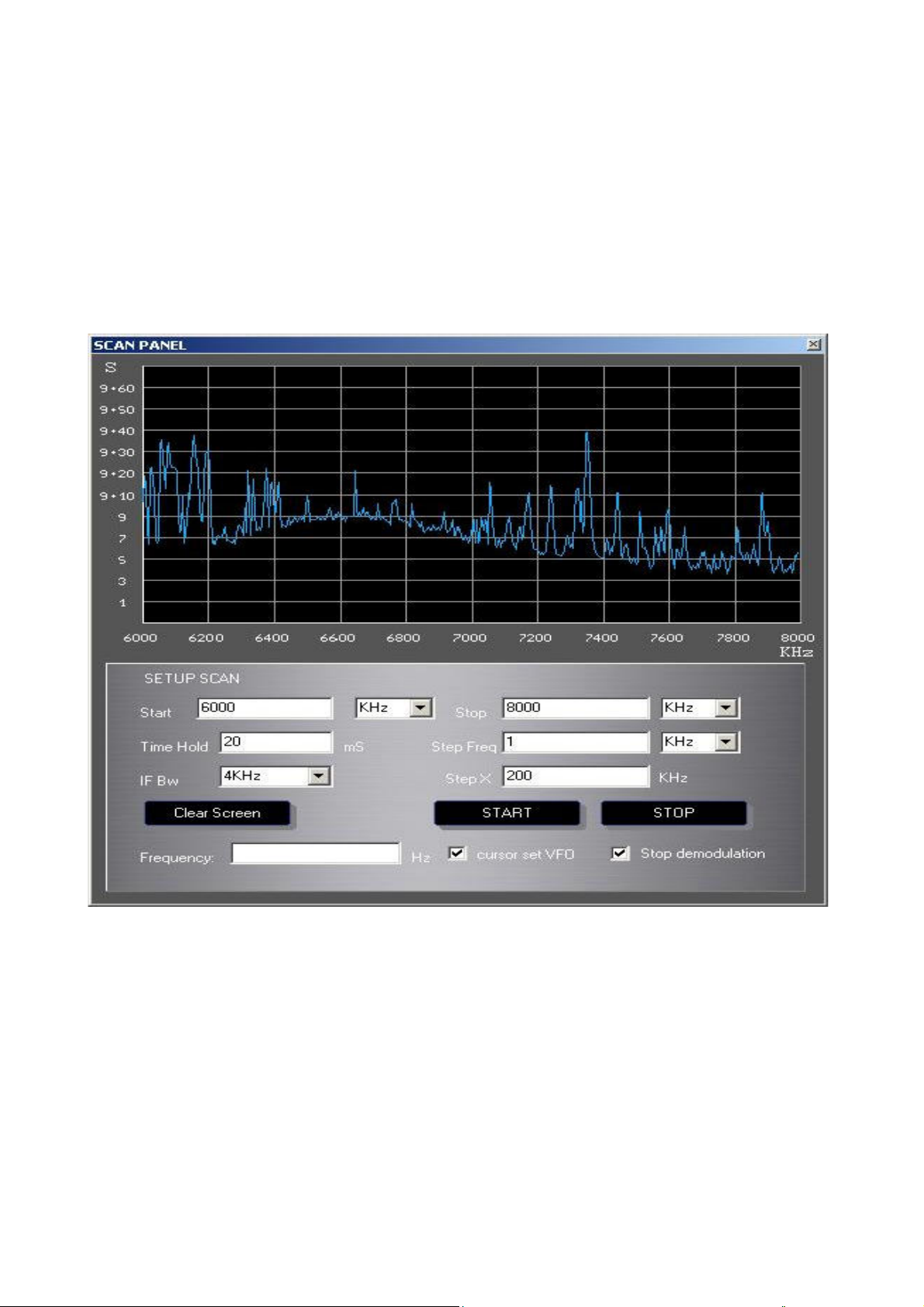Open the Step Freq unit KHz dropdown
The width and height of the screenshot is (924, 1307).
[x=726, y=742]
